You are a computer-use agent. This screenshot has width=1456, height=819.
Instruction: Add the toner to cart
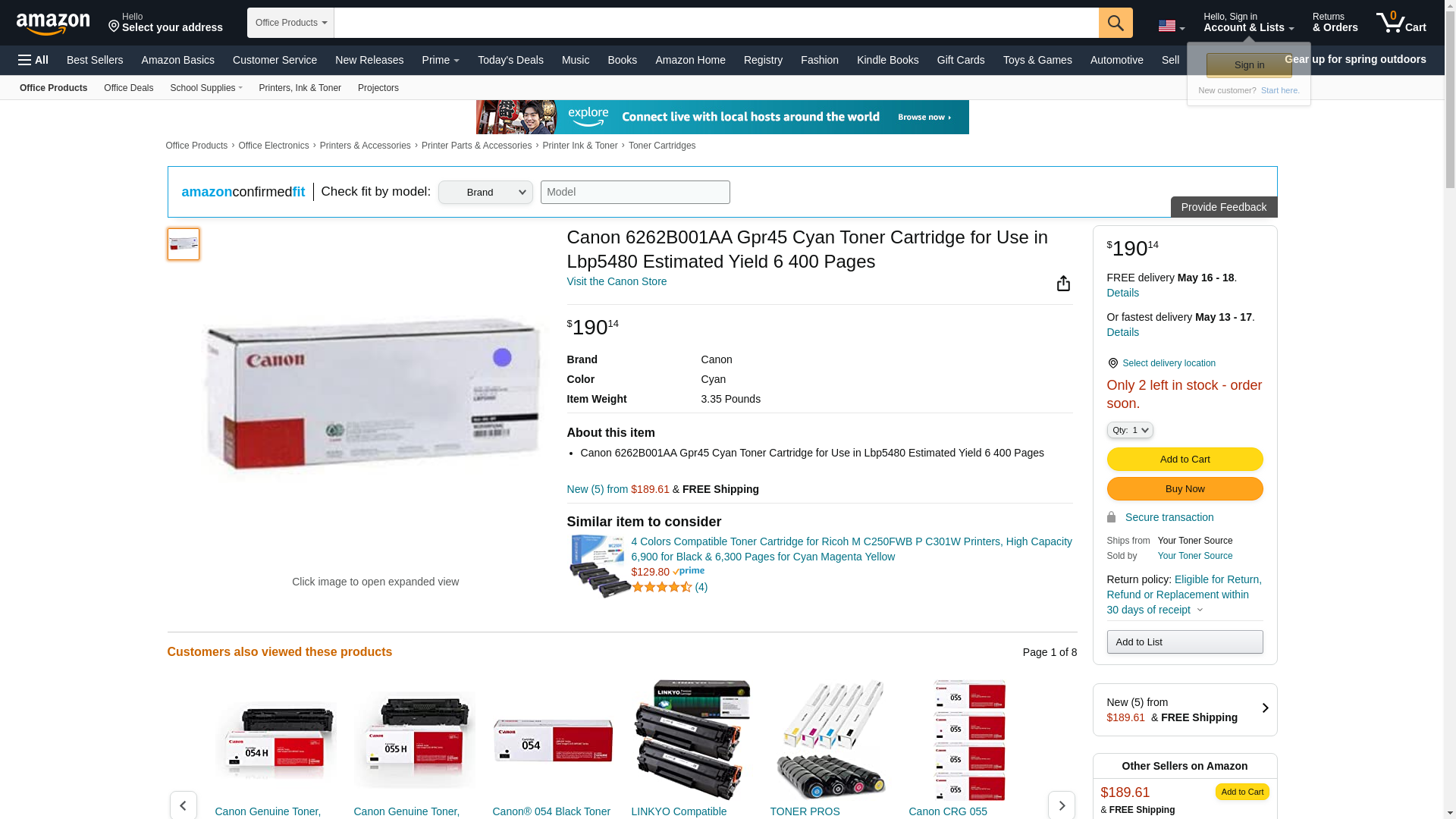(1185, 459)
